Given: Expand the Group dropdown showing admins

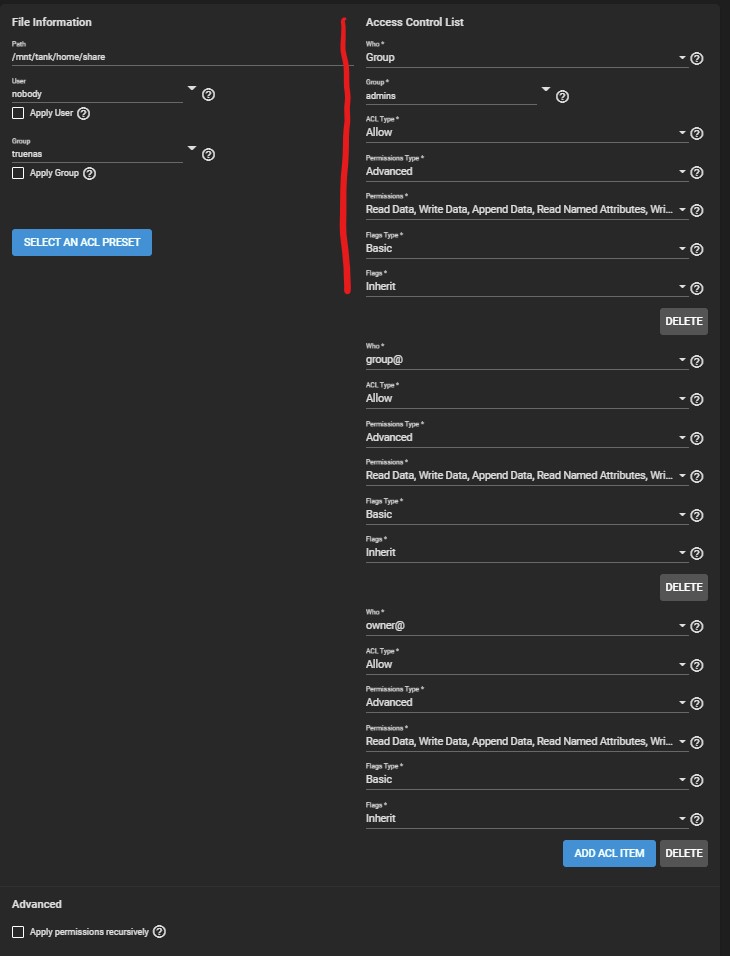Looking at the screenshot, I should [457, 94].
